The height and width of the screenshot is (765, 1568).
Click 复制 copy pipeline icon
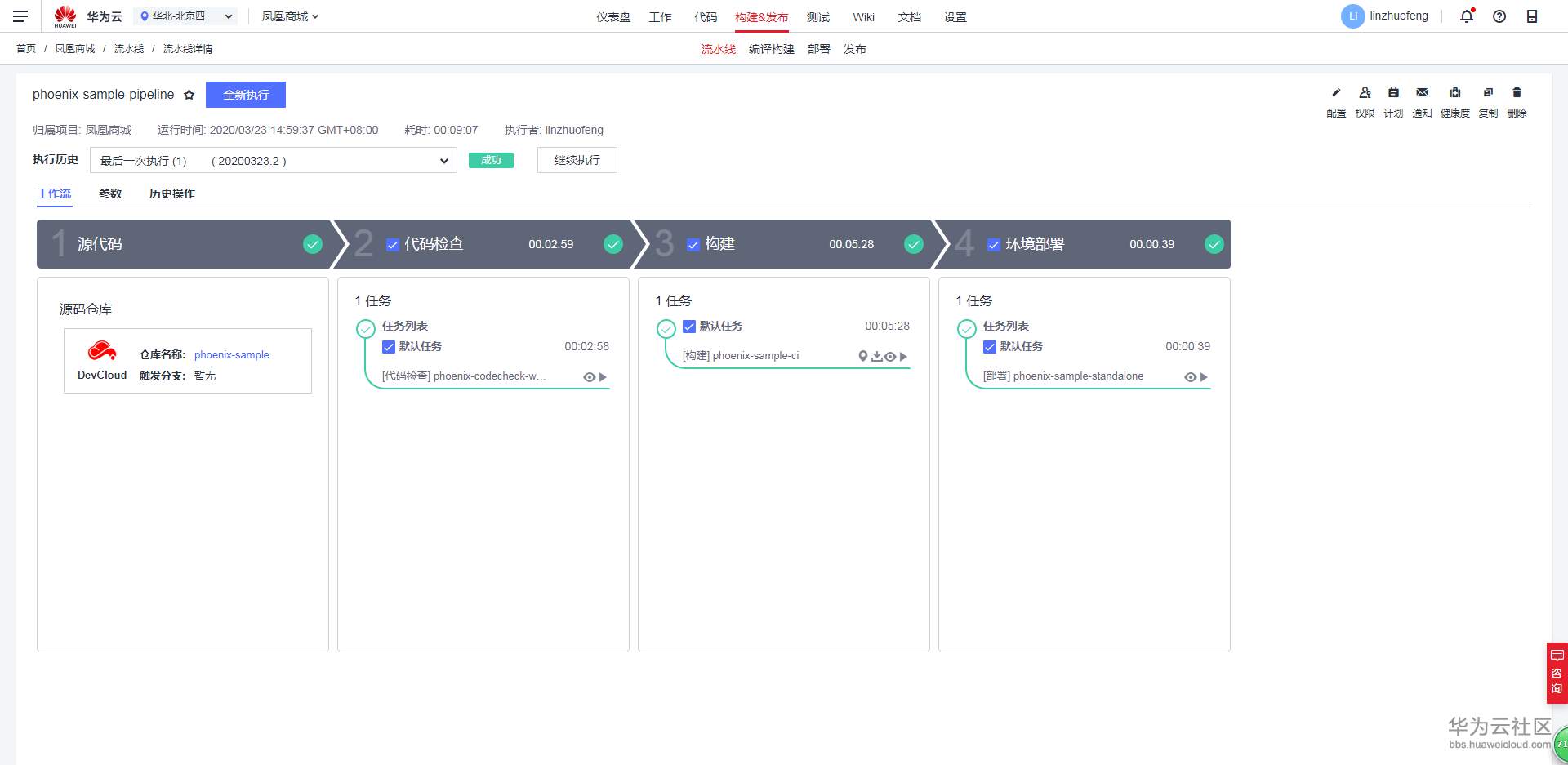pos(1488,92)
